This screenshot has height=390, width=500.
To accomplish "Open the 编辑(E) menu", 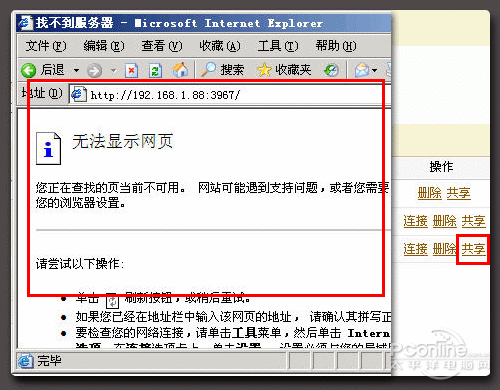I will pyautogui.click(x=104, y=46).
